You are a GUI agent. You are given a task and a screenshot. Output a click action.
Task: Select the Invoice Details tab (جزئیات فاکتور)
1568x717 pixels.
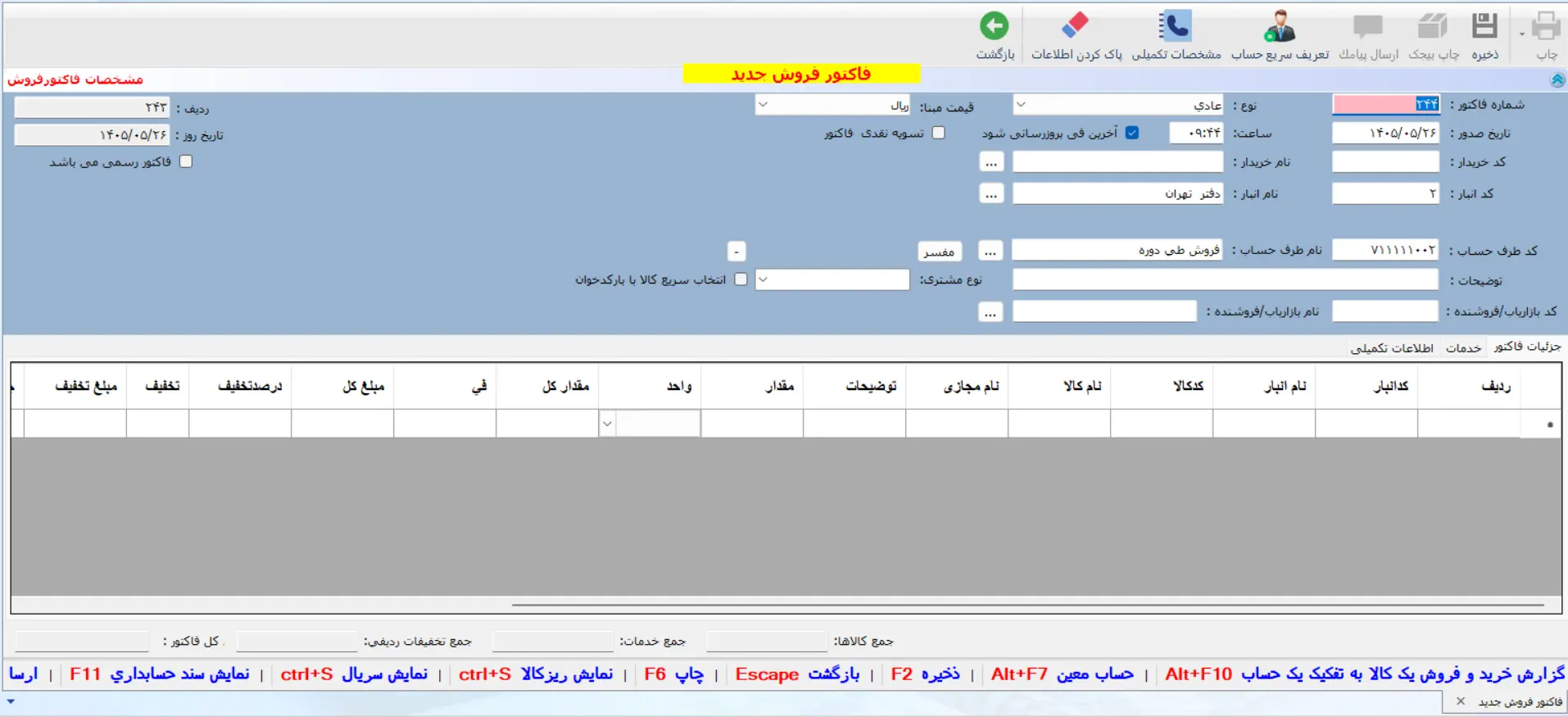(1527, 347)
